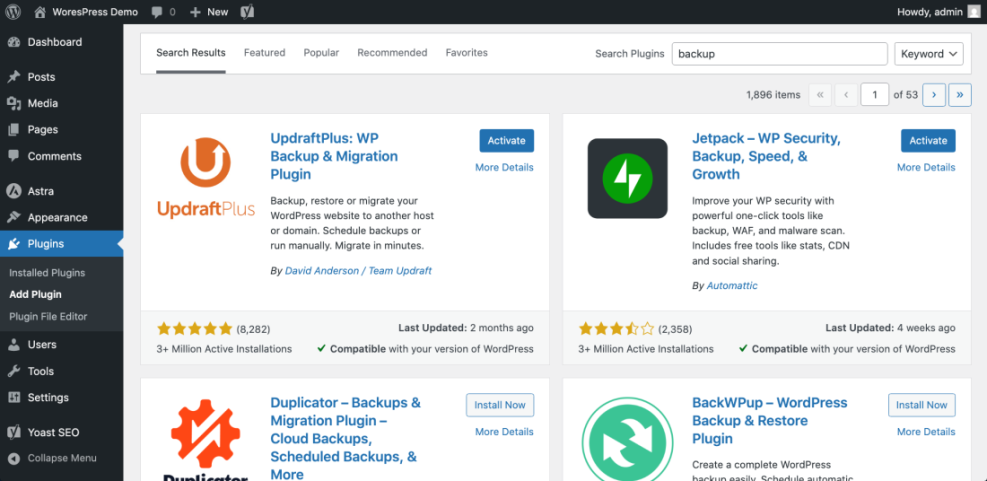Open More Details for Jetpack
Viewport: 987px width, 481px height.
click(x=926, y=167)
